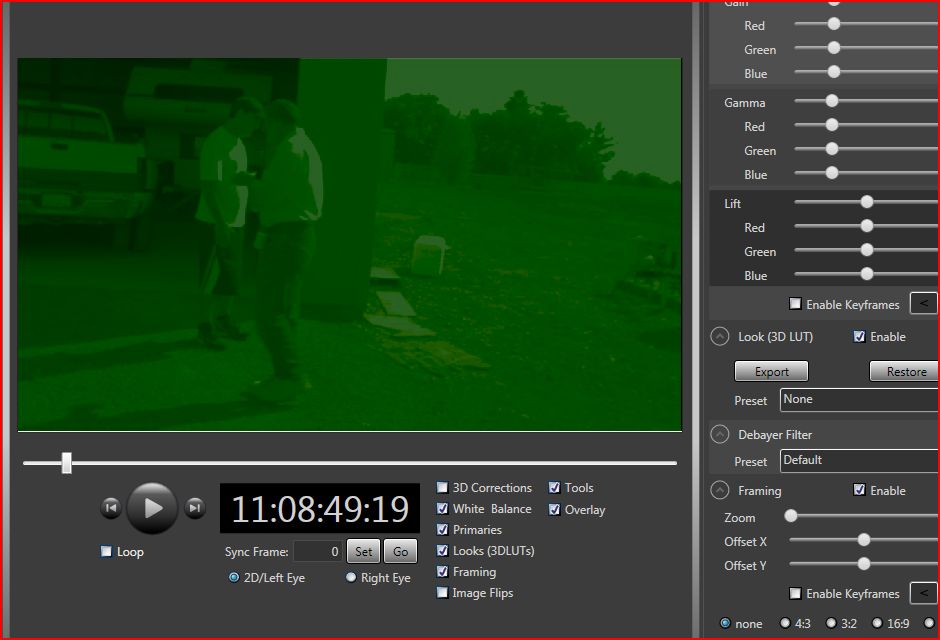This screenshot has width=940, height=640.
Task: Select the Right Eye radio button
Action: pos(351,578)
